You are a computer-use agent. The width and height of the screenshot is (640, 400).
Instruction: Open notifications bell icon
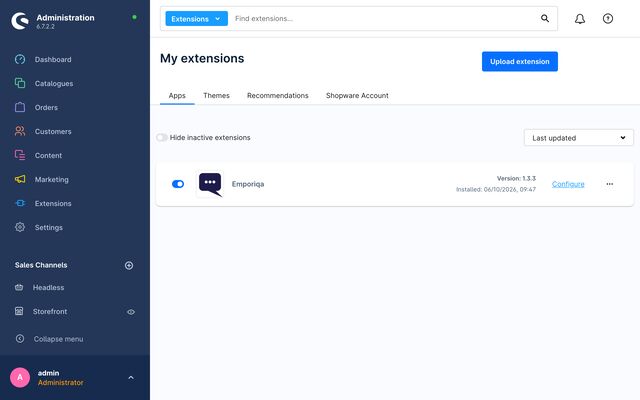pos(580,19)
